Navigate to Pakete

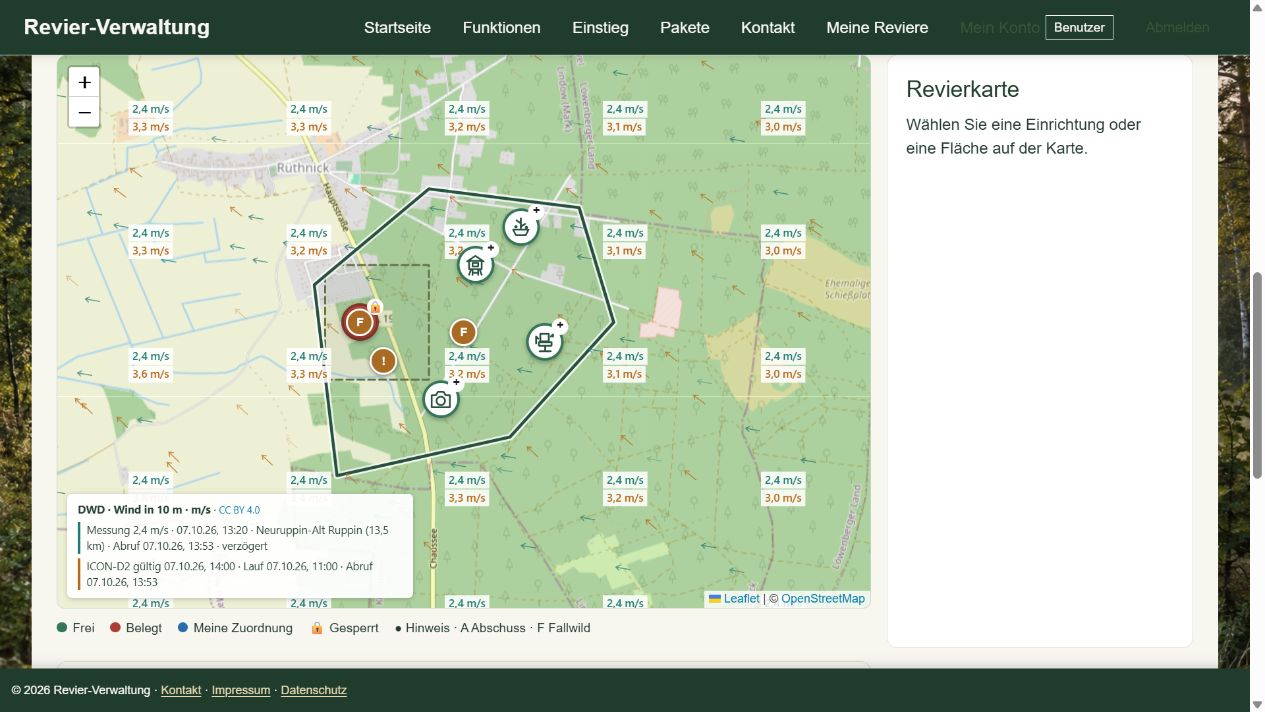(685, 28)
